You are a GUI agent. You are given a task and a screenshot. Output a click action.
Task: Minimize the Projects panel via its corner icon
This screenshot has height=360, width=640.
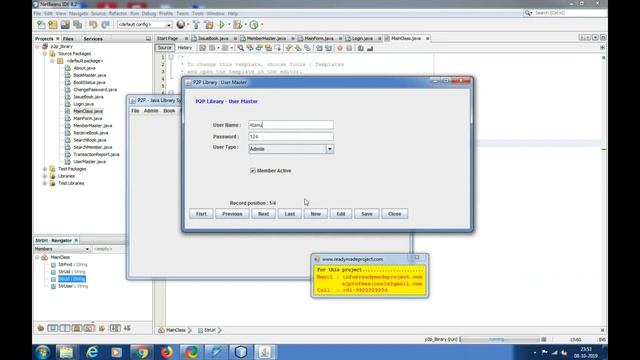point(148,39)
